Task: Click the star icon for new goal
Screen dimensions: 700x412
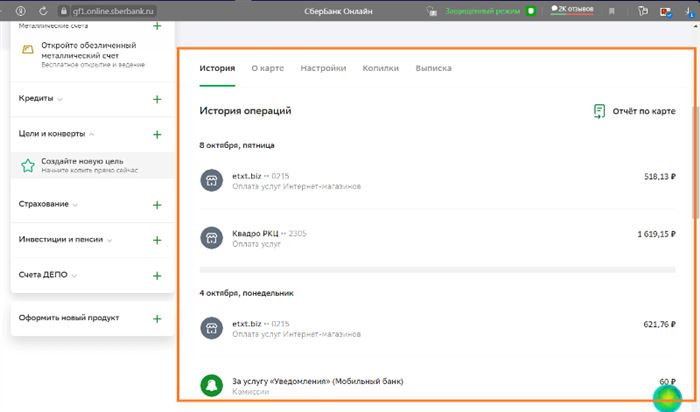Action: click(28, 166)
